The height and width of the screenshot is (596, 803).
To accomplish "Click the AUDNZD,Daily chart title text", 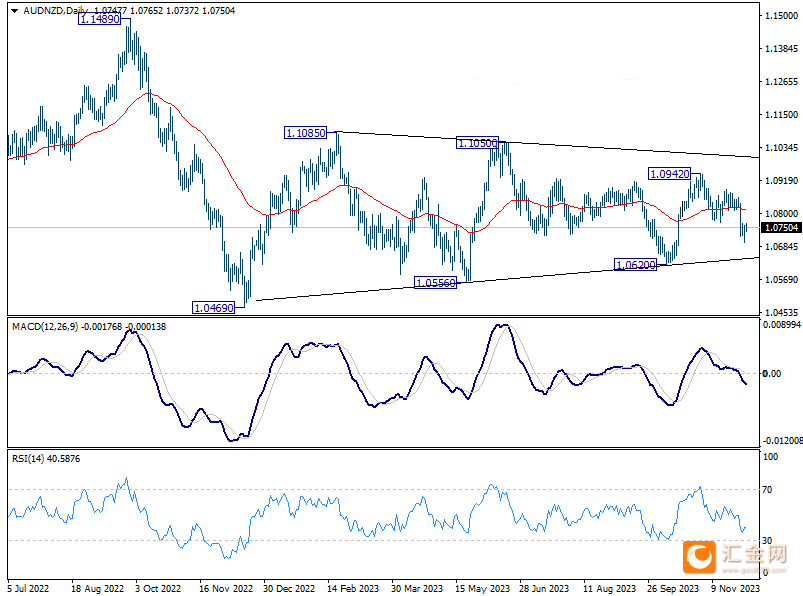I will pos(55,10).
